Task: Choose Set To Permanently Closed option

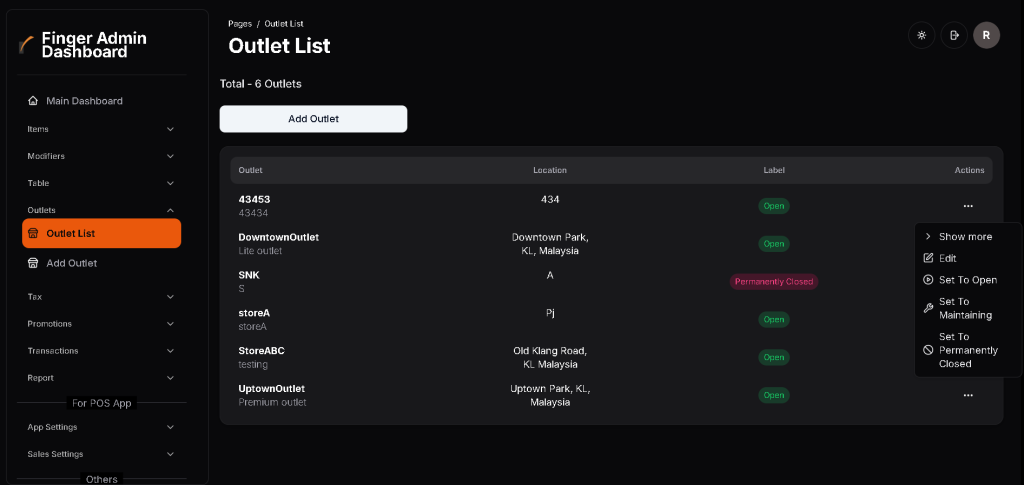Action: click(x=967, y=350)
